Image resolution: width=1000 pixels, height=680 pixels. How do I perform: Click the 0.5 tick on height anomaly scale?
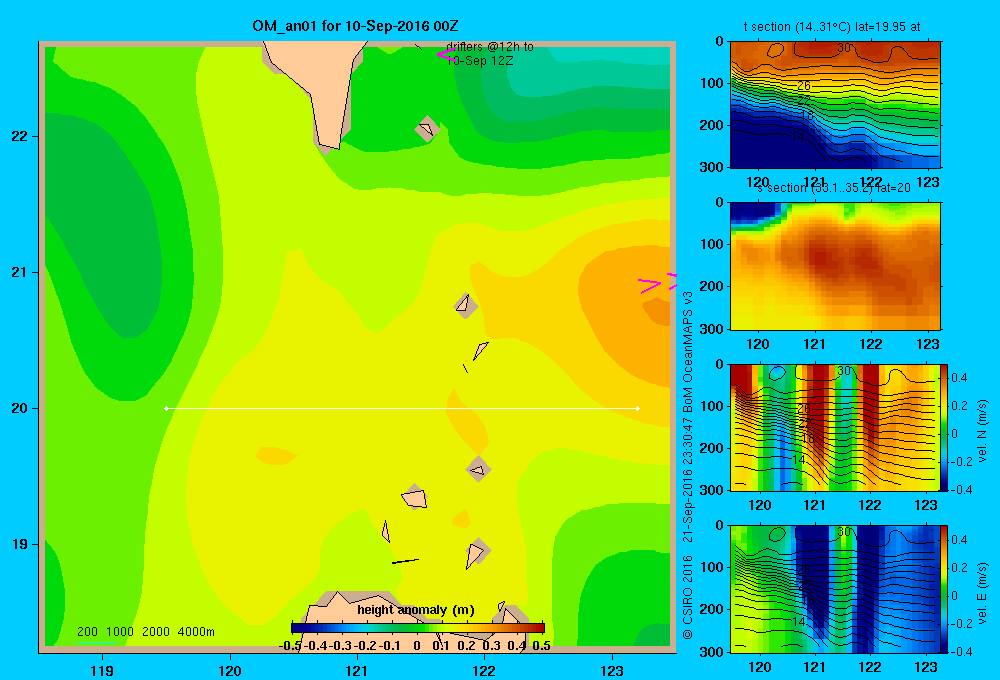[x=541, y=646]
